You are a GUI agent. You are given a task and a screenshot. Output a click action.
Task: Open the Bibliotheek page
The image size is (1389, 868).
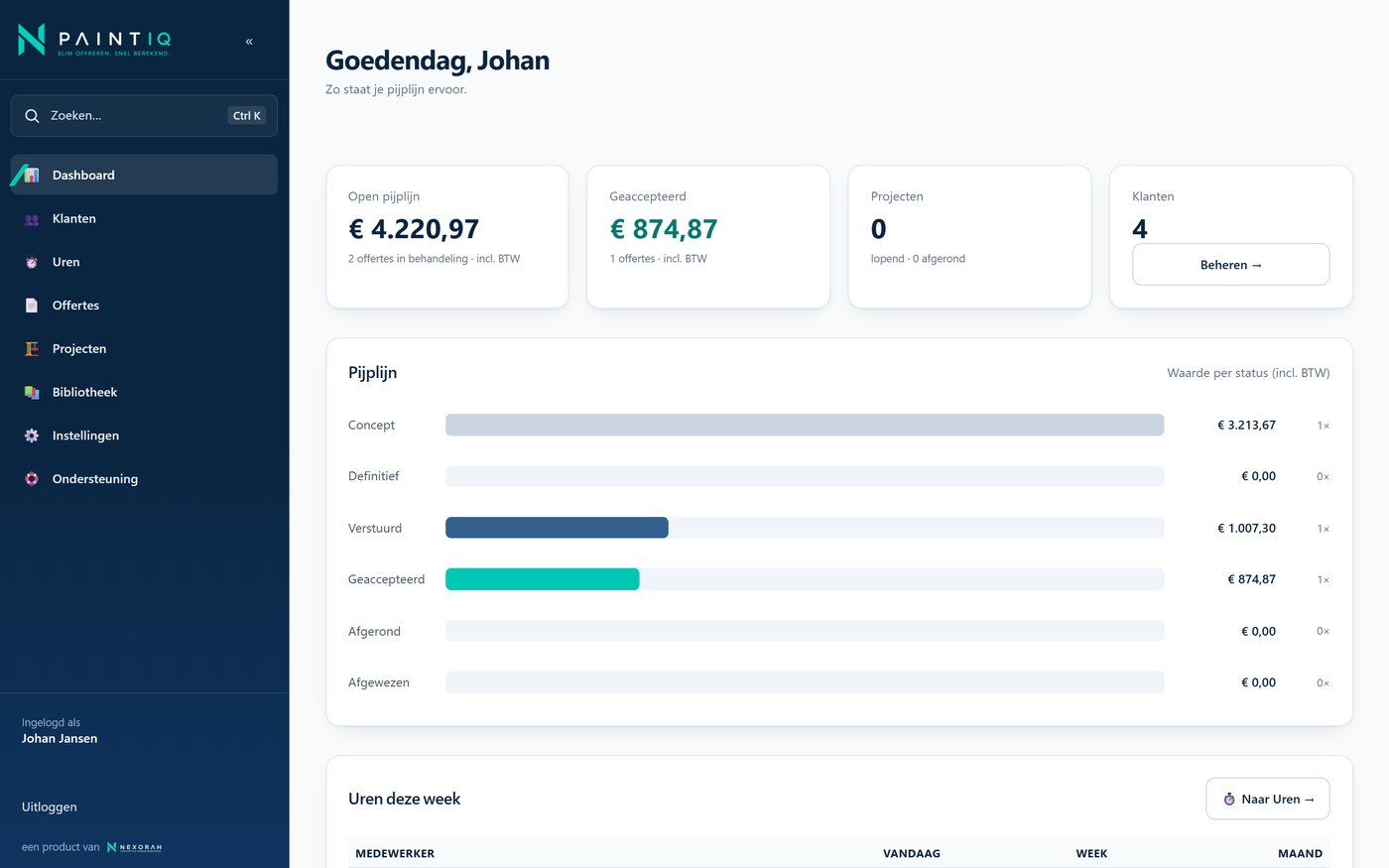[x=144, y=392]
